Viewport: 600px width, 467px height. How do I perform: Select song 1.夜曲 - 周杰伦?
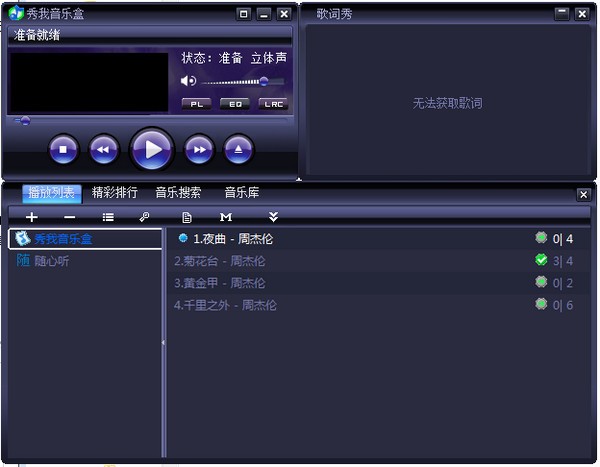[x=377, y=239]
